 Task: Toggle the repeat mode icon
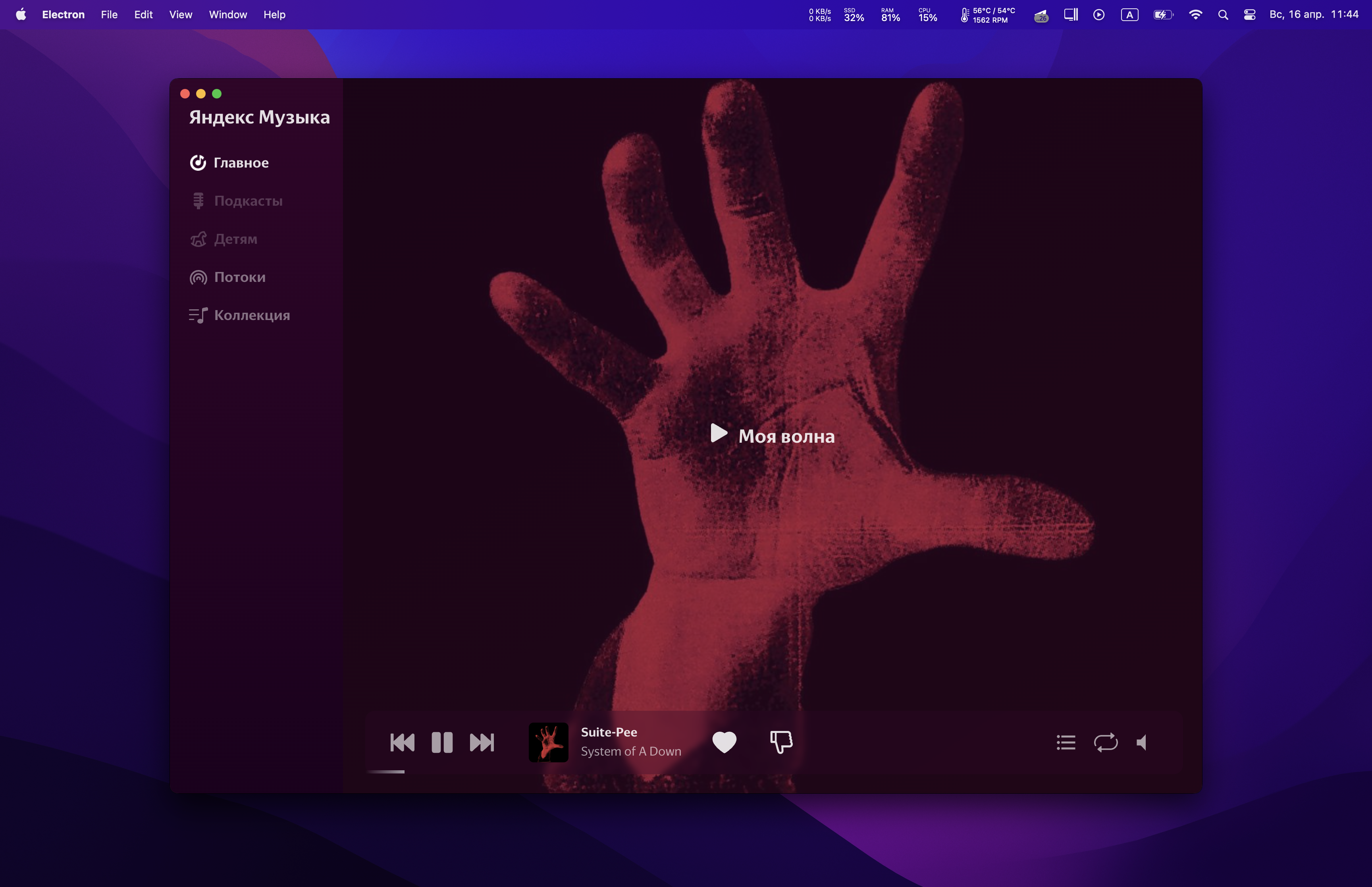(1106, 742)
